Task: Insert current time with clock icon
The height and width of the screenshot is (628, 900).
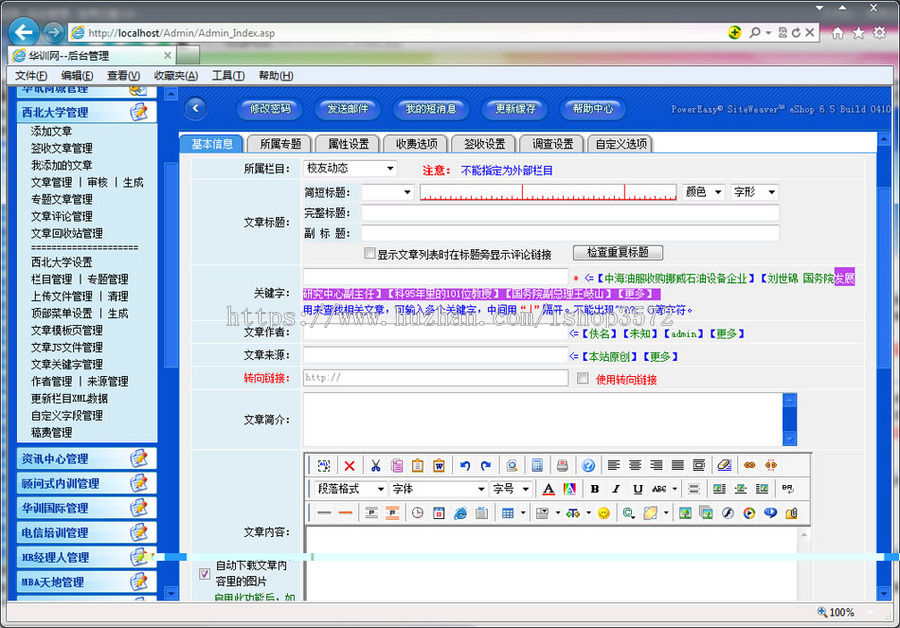Action: (417, 513)
